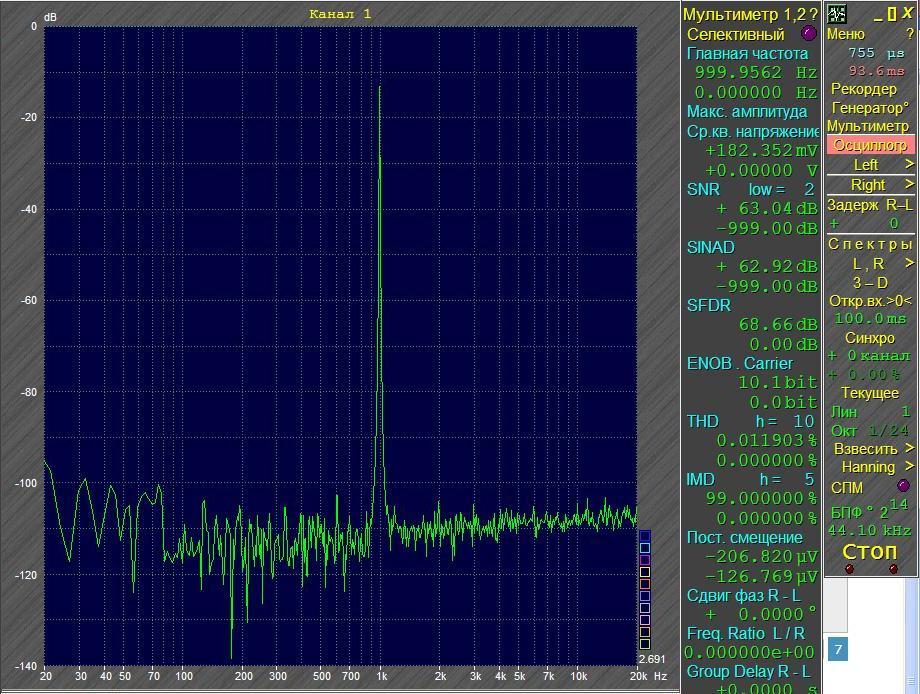Open the Меню menu
The width and height of the screenshot is (920, 694).
(845, 35)
